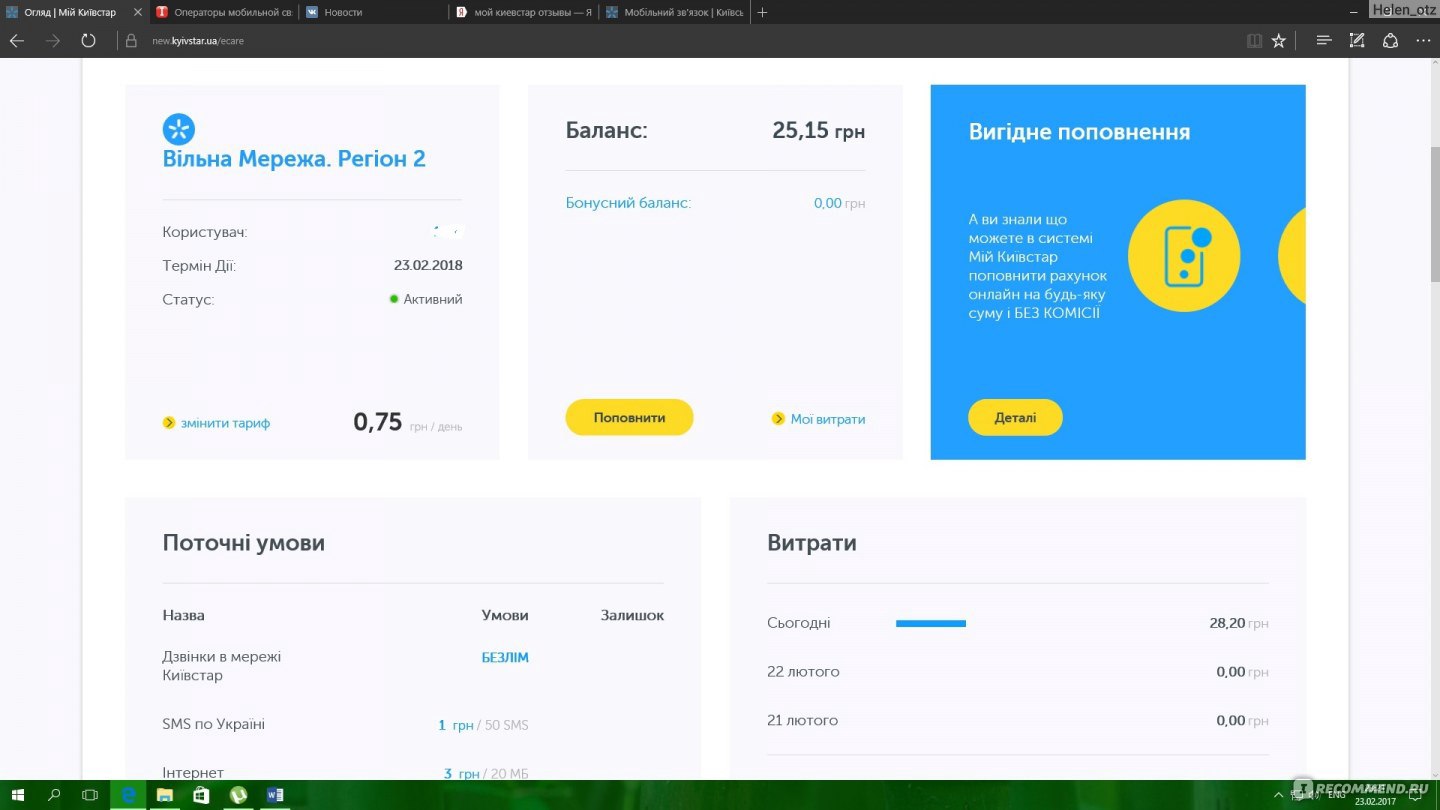Click the Назва column header

pyautogui.click(x=183, y=615)
